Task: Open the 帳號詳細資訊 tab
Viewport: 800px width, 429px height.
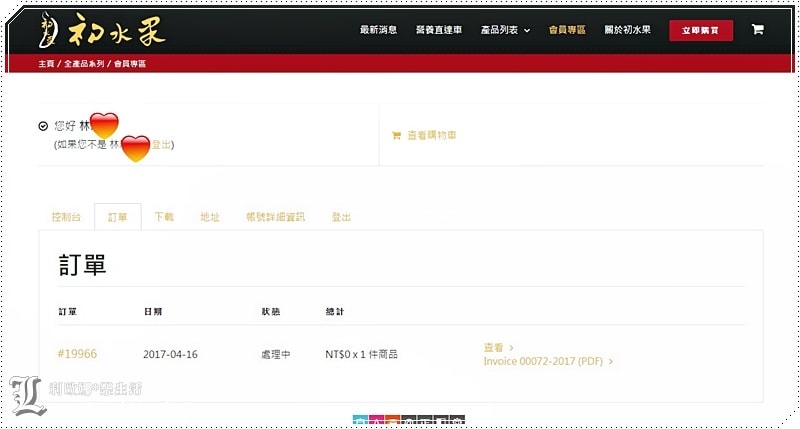Action: 275,217
